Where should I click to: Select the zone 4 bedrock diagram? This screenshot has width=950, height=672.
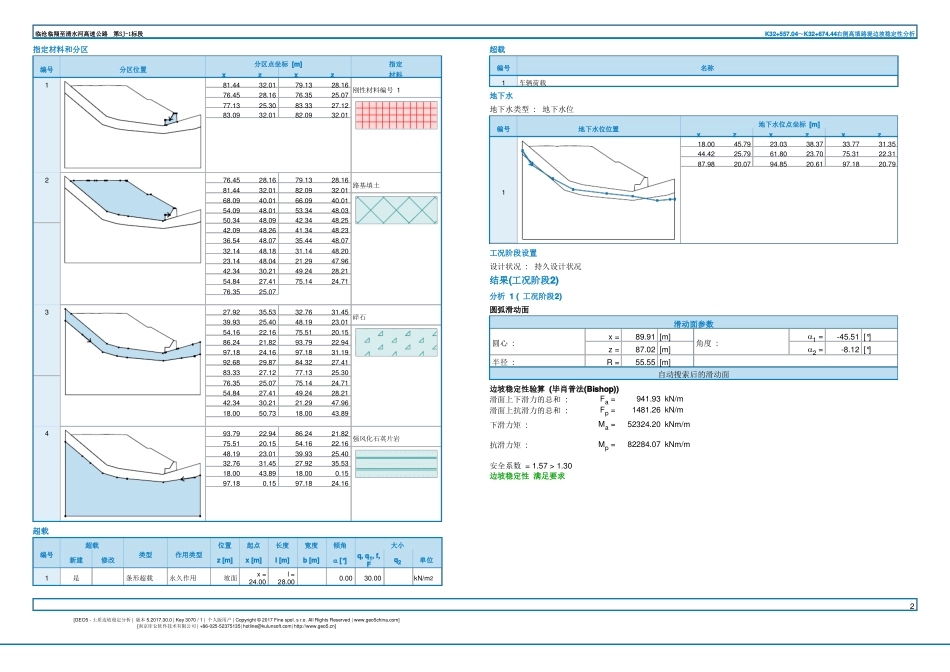coord(133,473)
